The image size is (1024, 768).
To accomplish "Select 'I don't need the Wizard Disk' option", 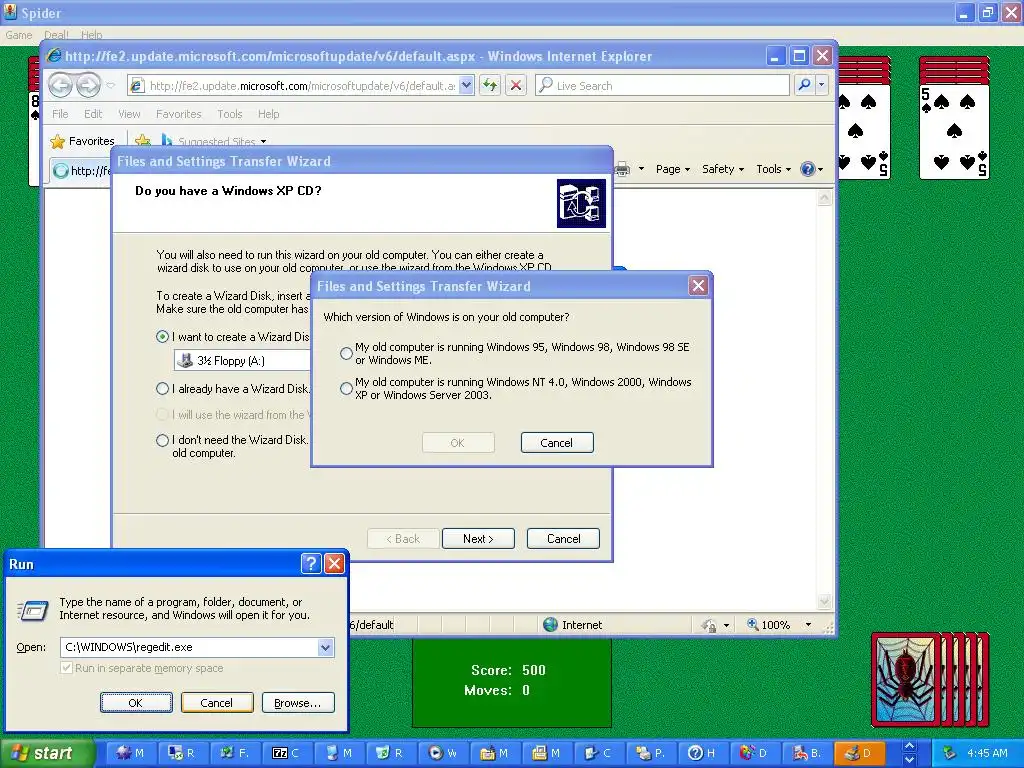I will (x=163, y=440).
